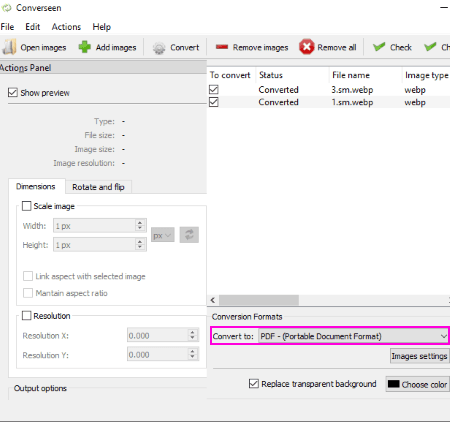Enable the Scale image checkbox
This screenshot has height=422, width=450.
pyautogui.click(x=26, y=206)
